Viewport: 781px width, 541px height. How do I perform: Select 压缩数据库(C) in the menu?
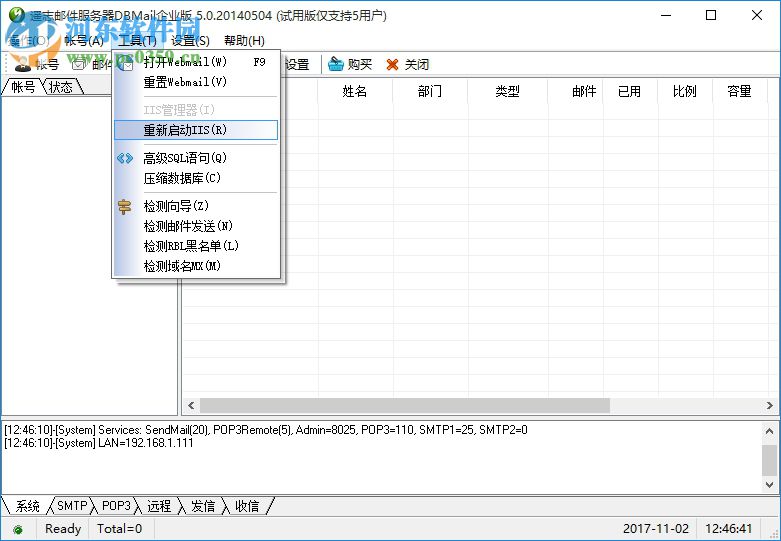(196, 178)
